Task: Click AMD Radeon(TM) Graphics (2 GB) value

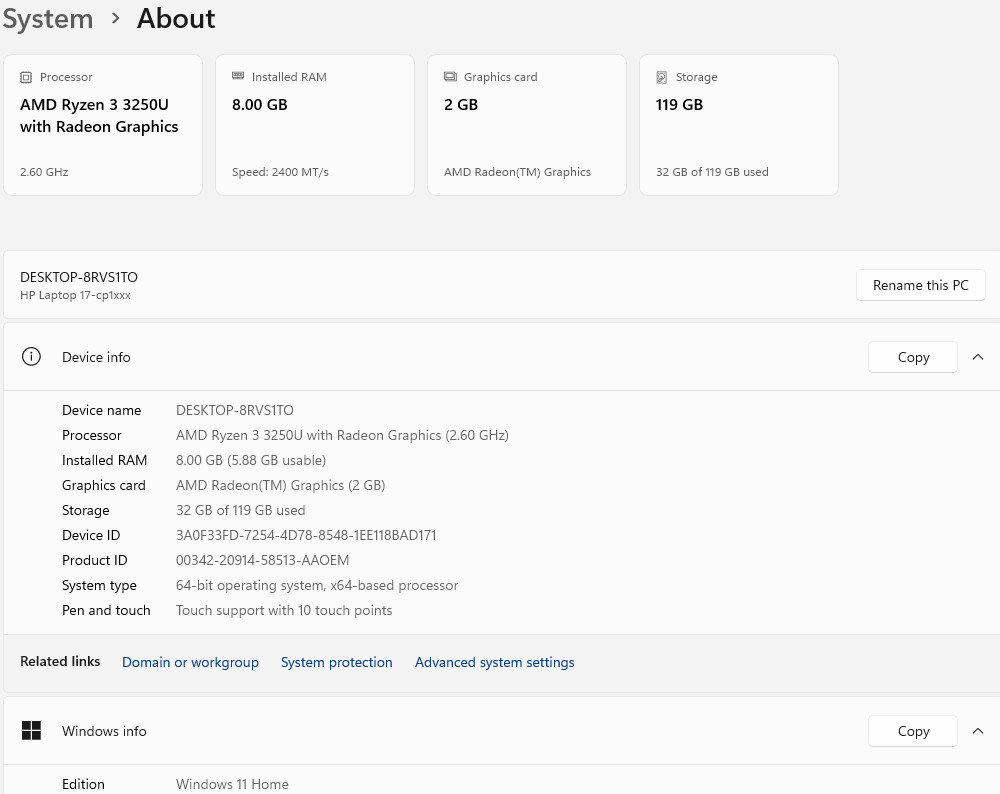Action: pos(281,485)
